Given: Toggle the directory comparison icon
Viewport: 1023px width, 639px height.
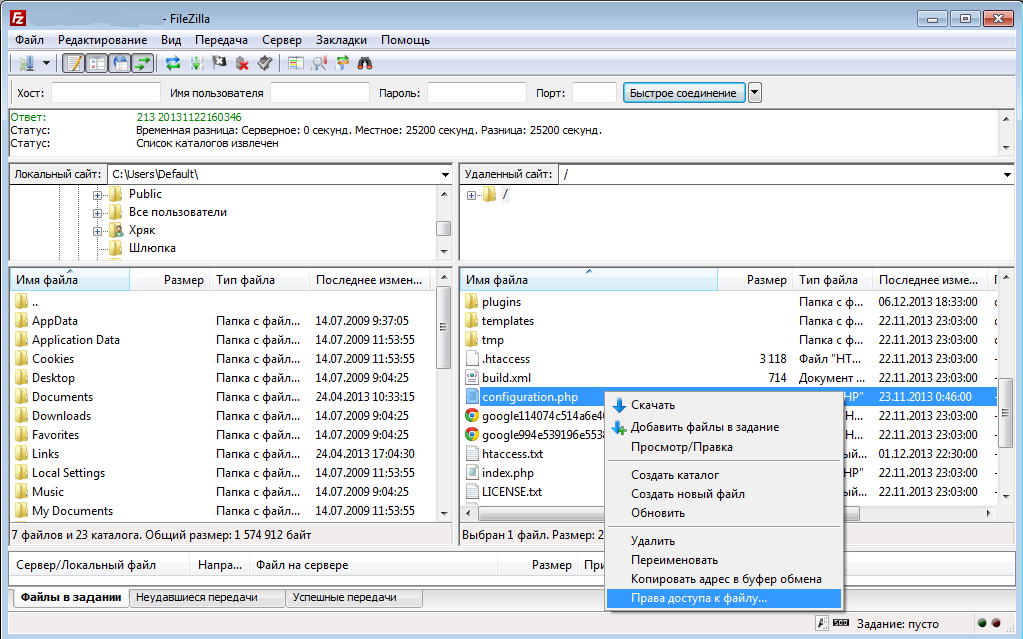Looking at the screenshot, I should [319, 63].
